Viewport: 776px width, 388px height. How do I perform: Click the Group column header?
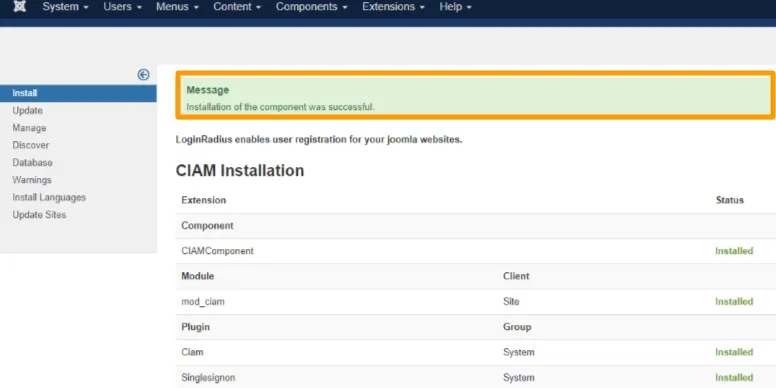pyautogui.click(x=517, y=327)
